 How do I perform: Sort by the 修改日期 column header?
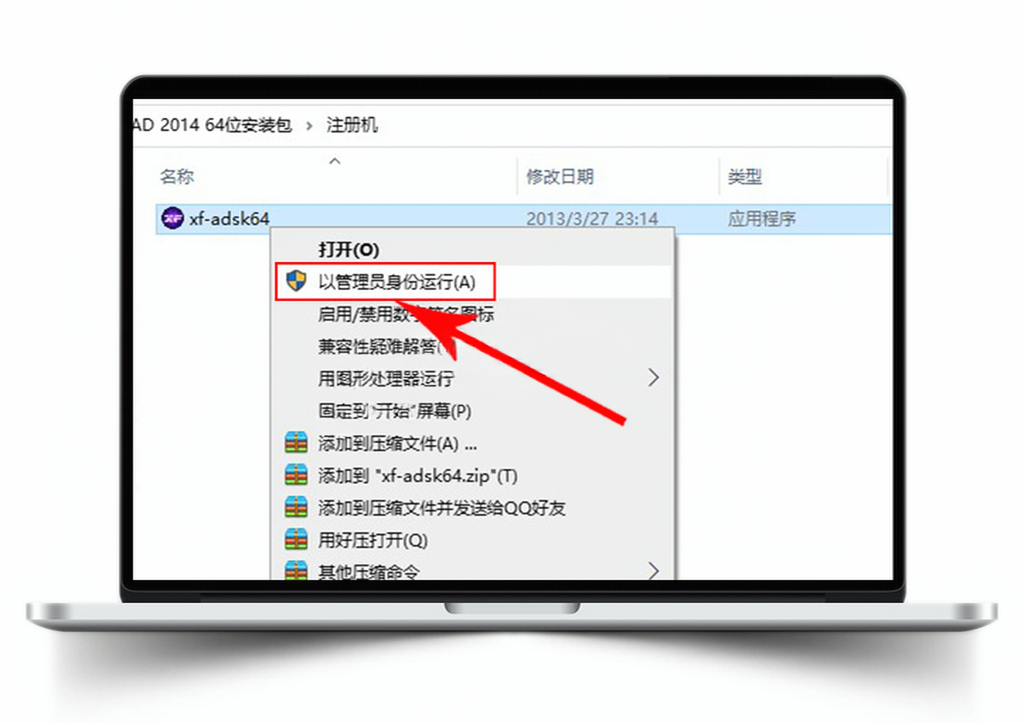click(560, 176)
